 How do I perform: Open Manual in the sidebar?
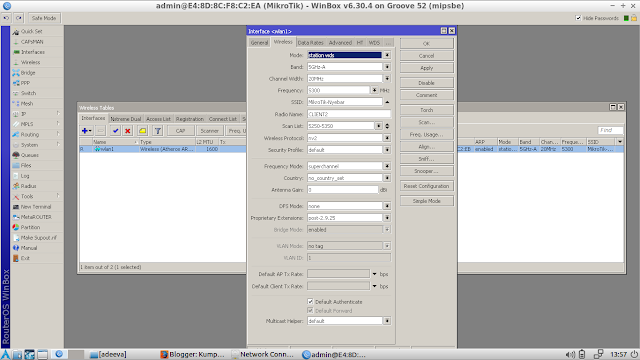coord(29,248)
